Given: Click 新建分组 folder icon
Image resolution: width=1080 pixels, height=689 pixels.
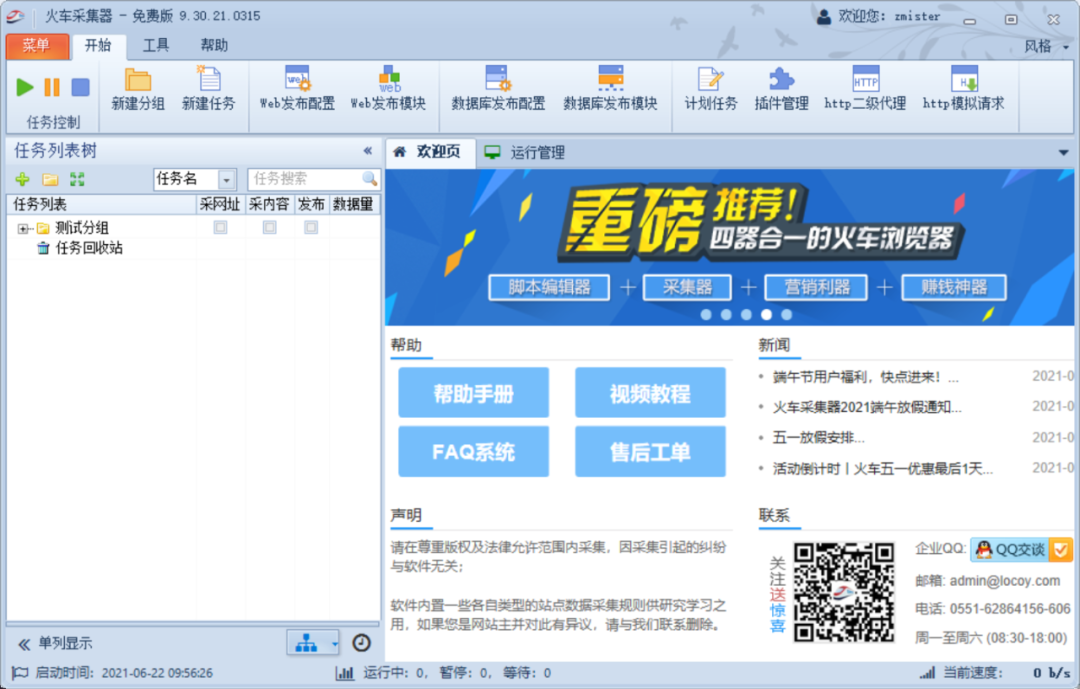Looking at the screenshot, I should coord(138,89).
